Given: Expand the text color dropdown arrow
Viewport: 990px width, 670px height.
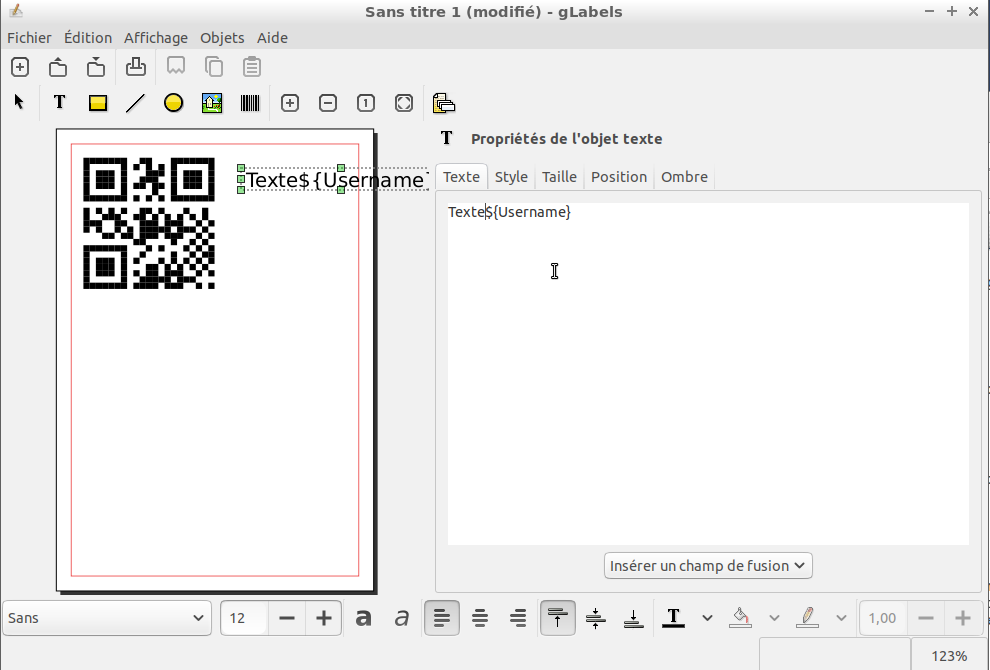Looking at the screenshot, I should click(x=707, y=618).
